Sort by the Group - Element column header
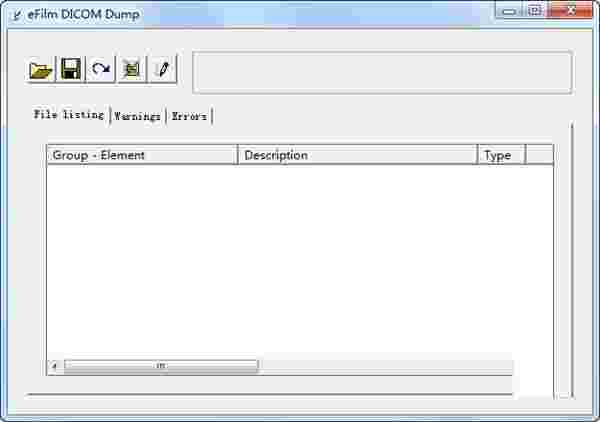Image resolution: width=600 pixels, height=422 pixels. point(142,155)
